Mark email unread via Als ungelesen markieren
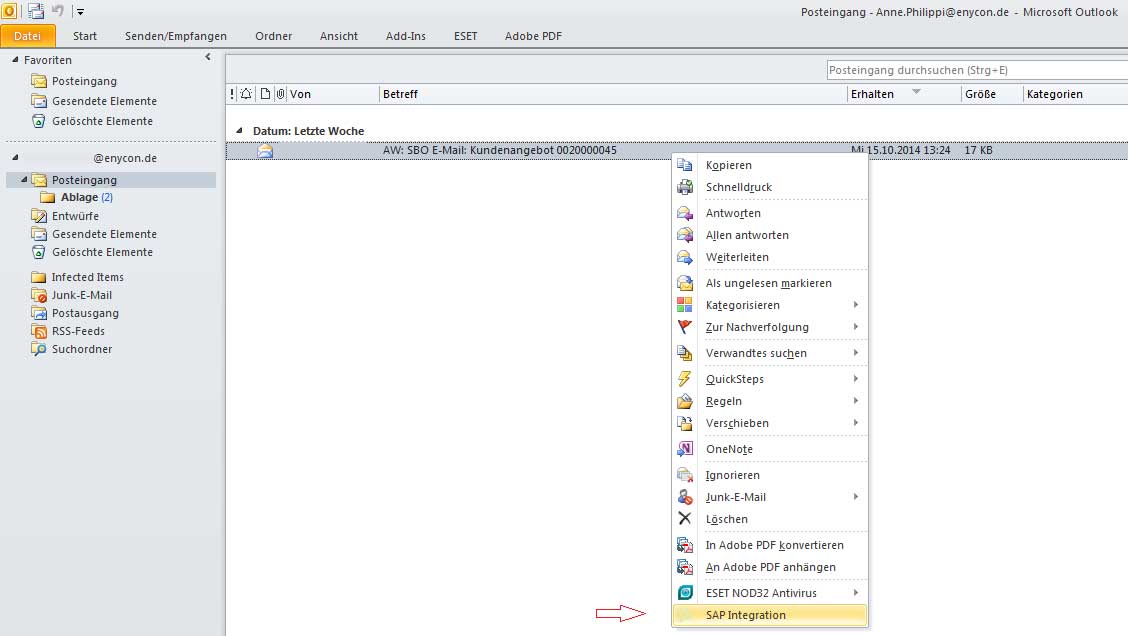The height and width of the screenshot is (636, 1128). (768, 283)
